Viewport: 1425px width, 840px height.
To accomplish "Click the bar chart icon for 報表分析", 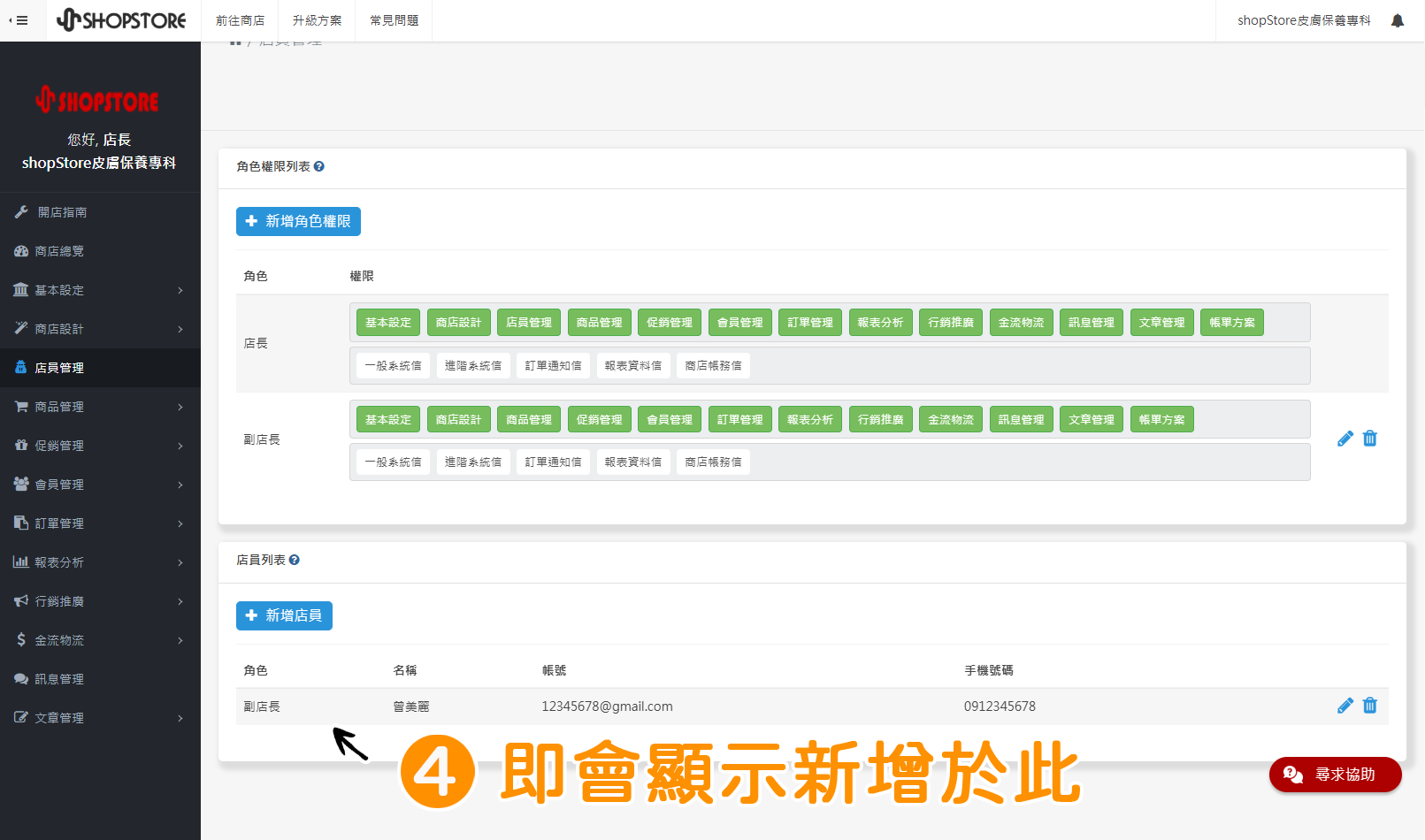I will [x=21, y=562].
